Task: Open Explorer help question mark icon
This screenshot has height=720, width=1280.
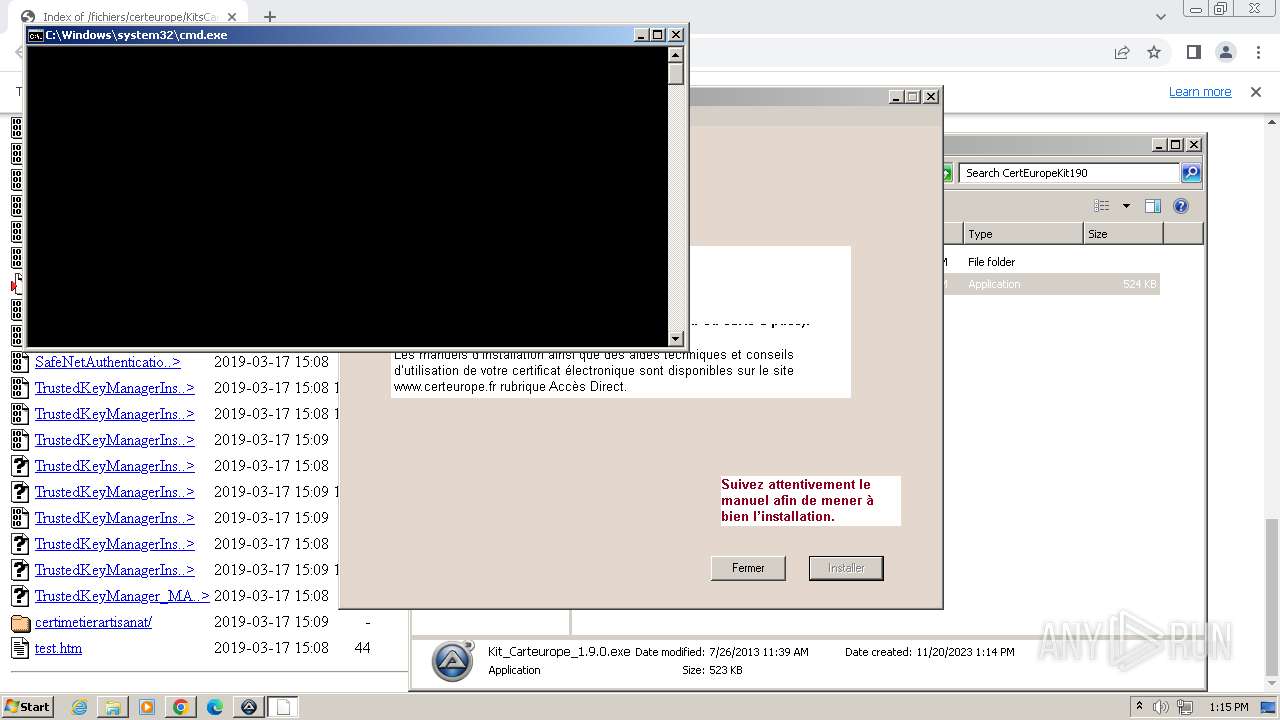Action: 1181,206
